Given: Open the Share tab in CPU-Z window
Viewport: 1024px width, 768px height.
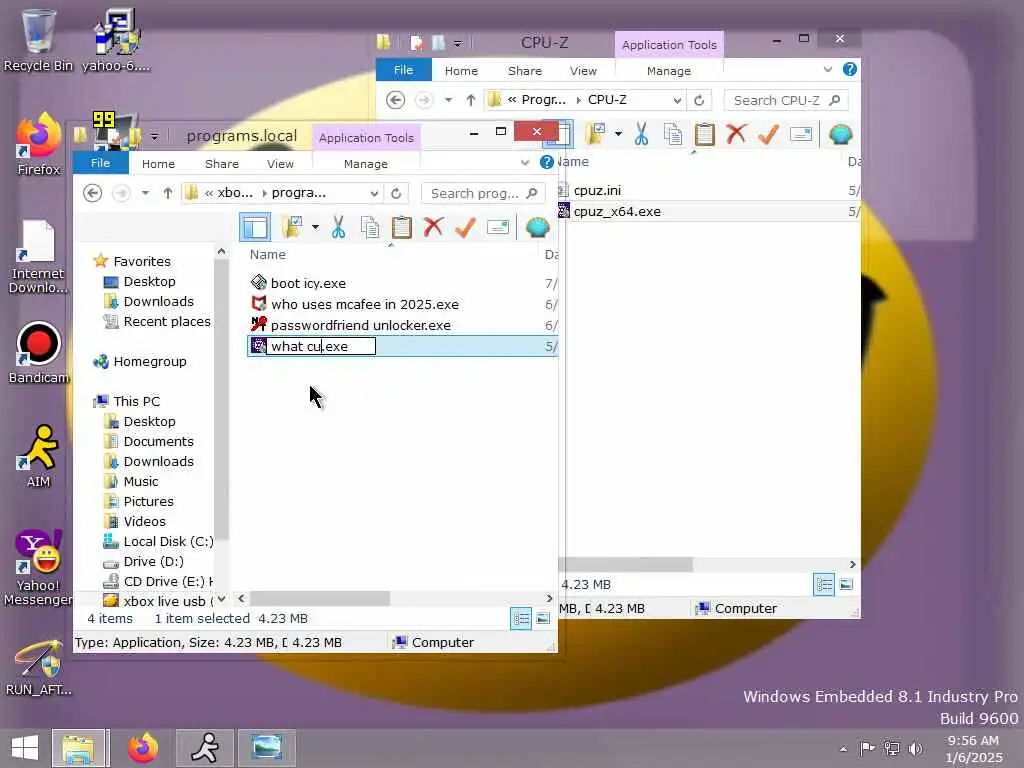Looking at the screenshot, I should (525, 71).
